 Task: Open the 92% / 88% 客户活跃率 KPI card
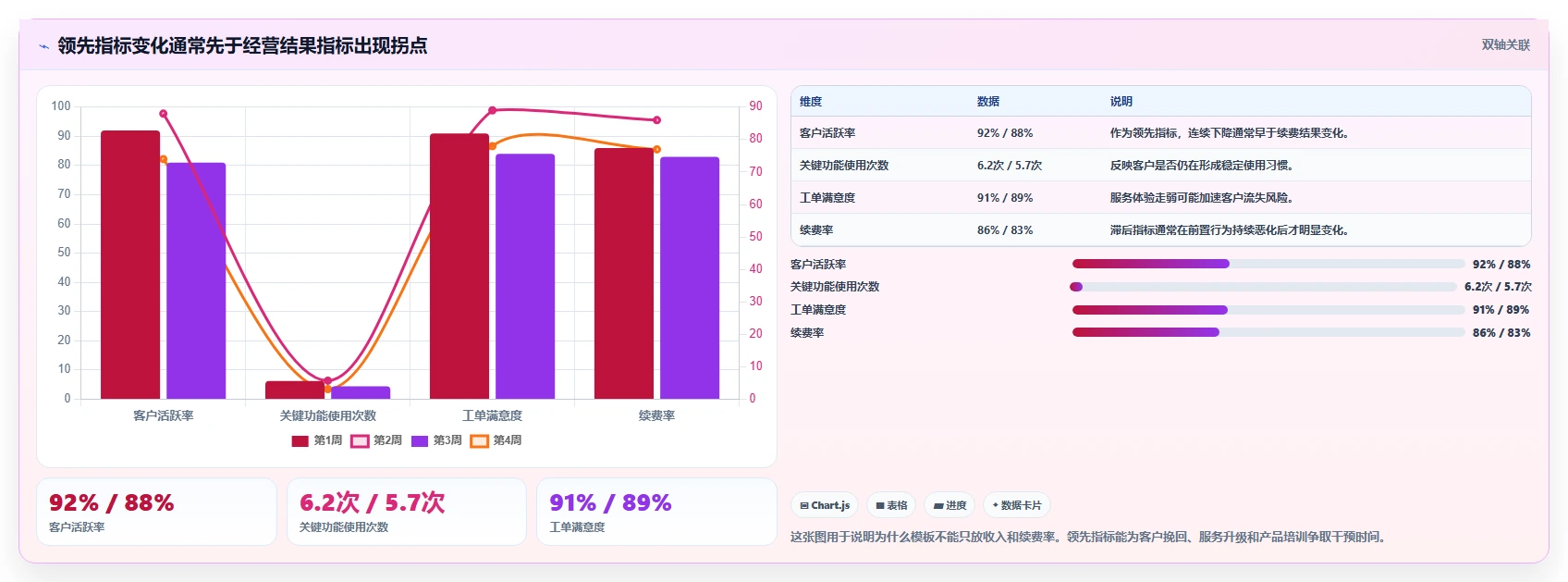tap(156, 512)
